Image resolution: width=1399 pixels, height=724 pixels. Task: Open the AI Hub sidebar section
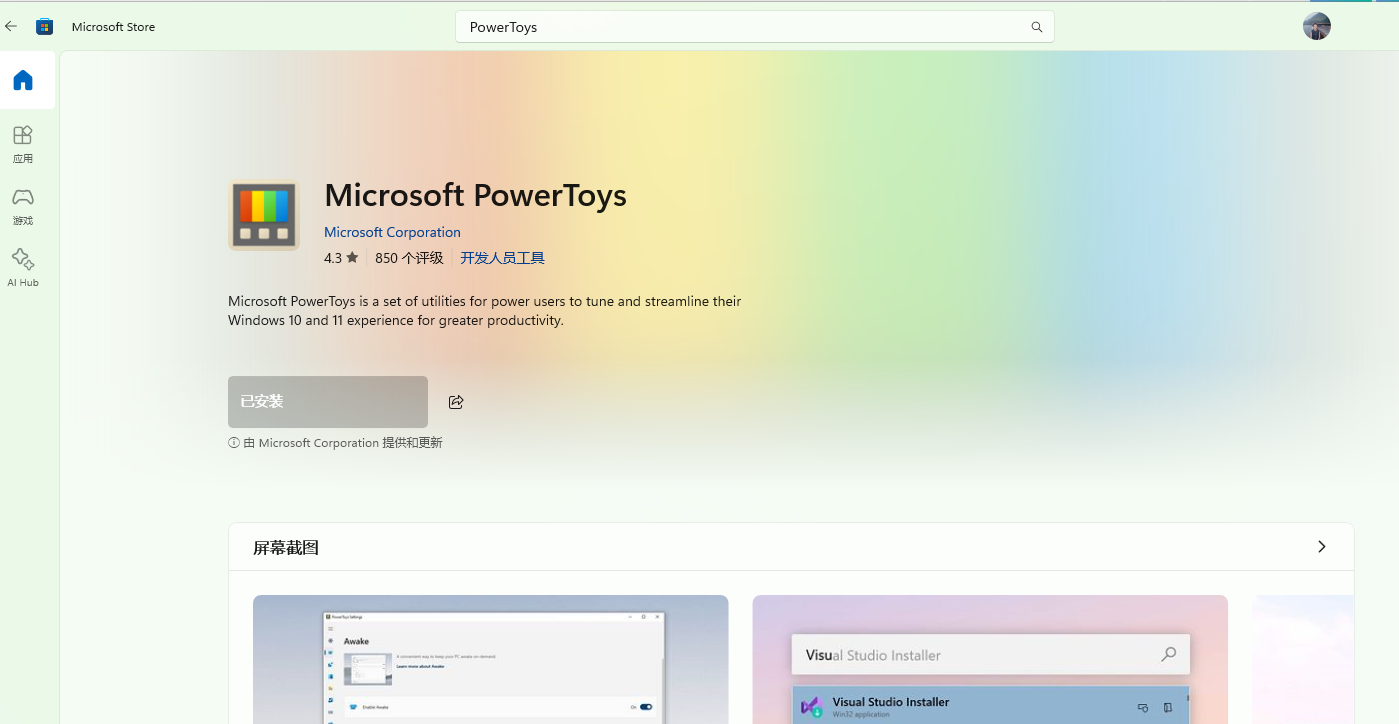pos(23,268)
